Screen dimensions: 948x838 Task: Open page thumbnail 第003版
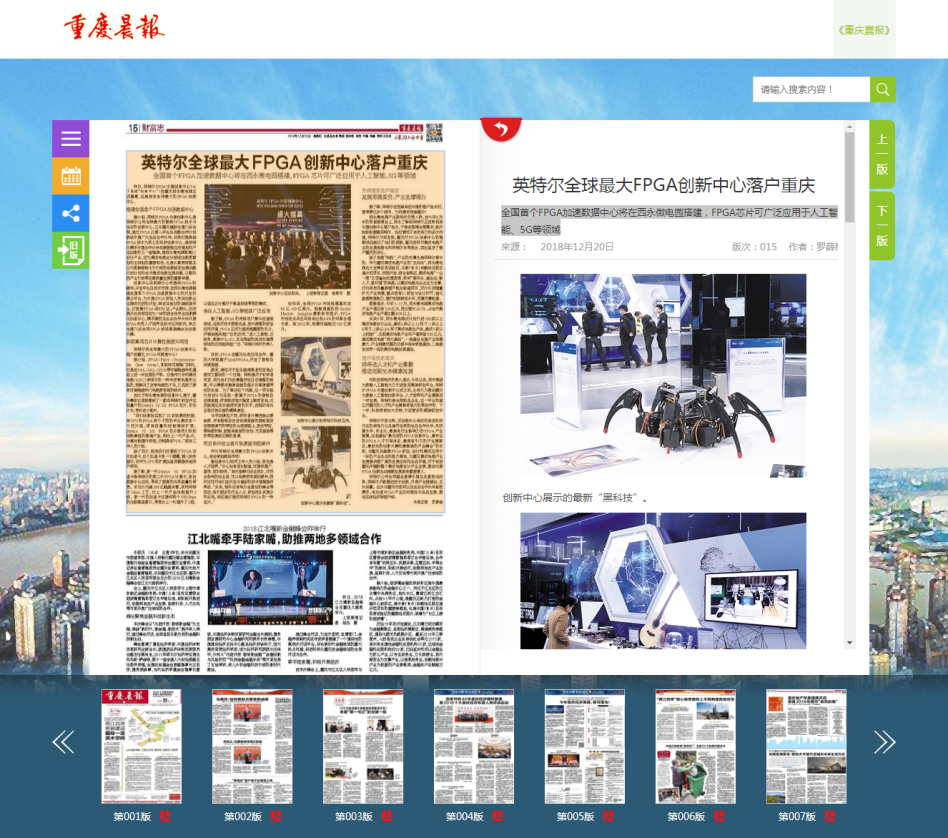363,746
